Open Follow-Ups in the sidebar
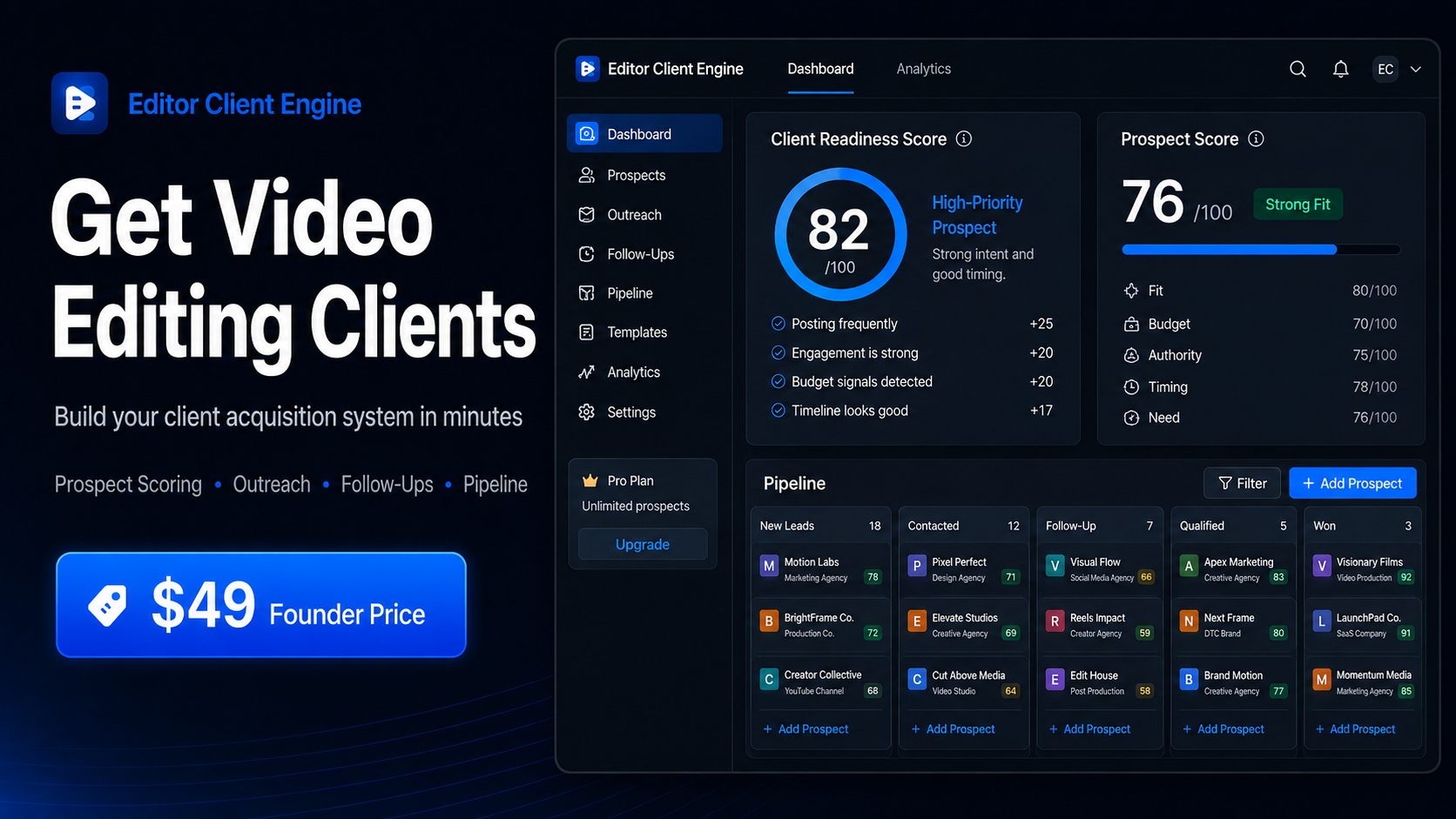Screen dimensions: 1456x819 [644, 254]
